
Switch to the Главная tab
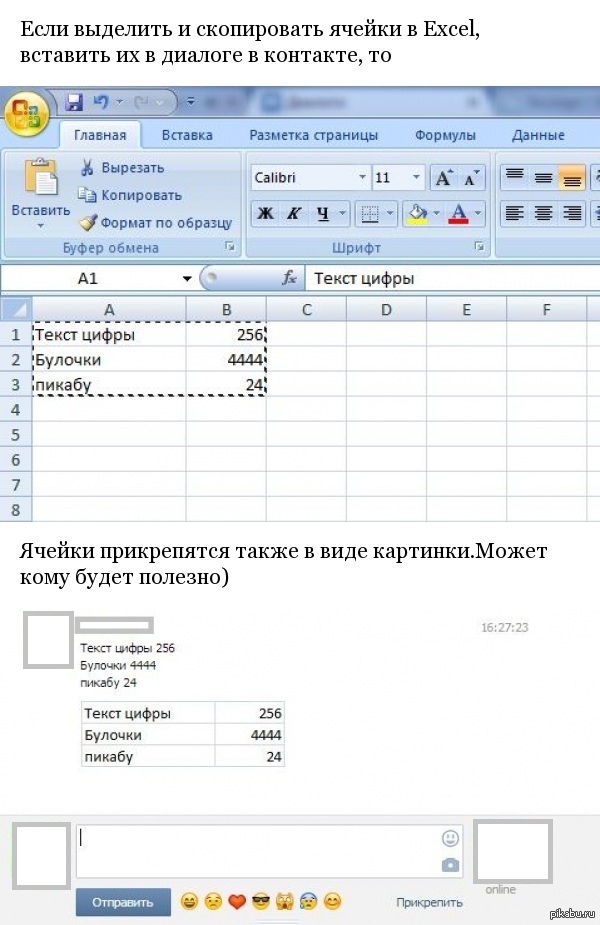100,135
